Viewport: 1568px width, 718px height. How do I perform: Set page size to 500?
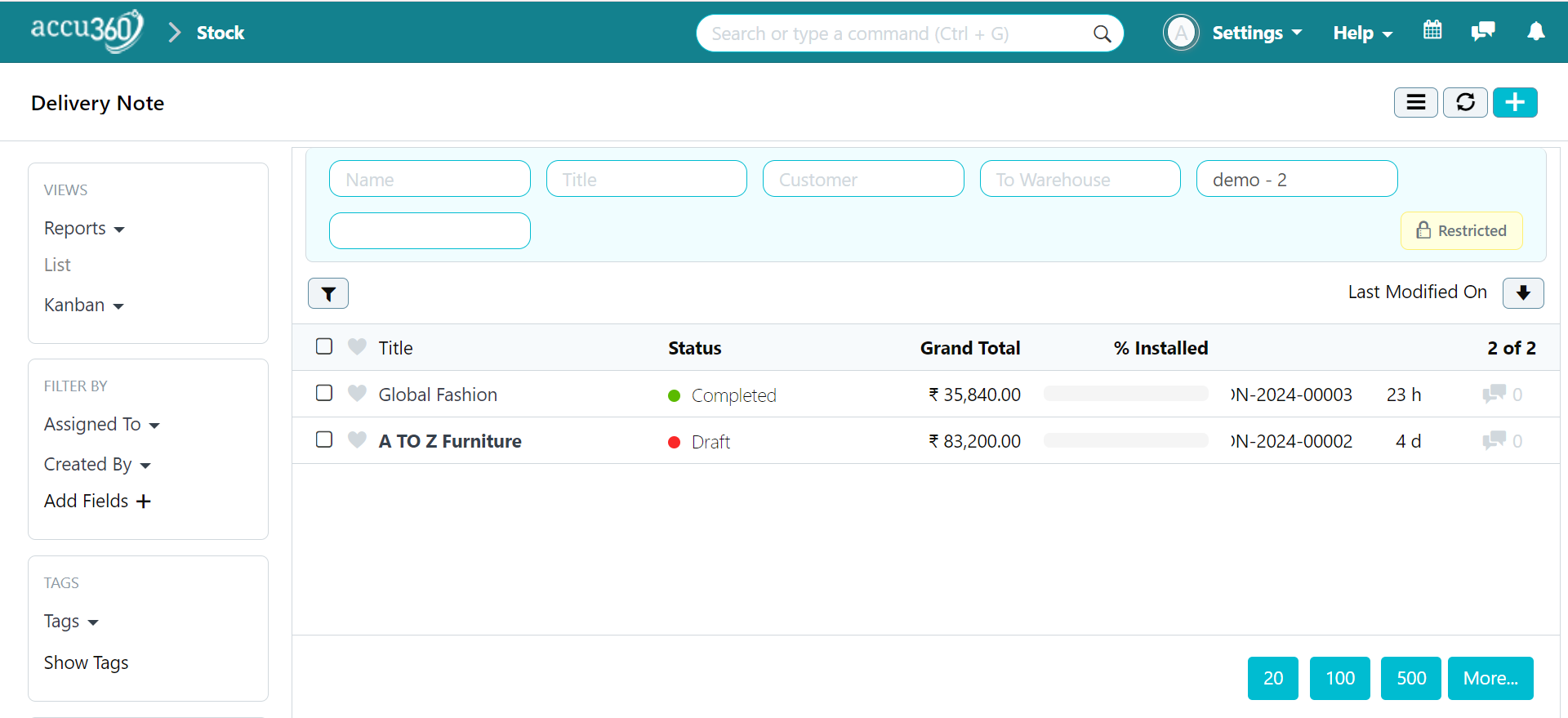point(1411,678)
